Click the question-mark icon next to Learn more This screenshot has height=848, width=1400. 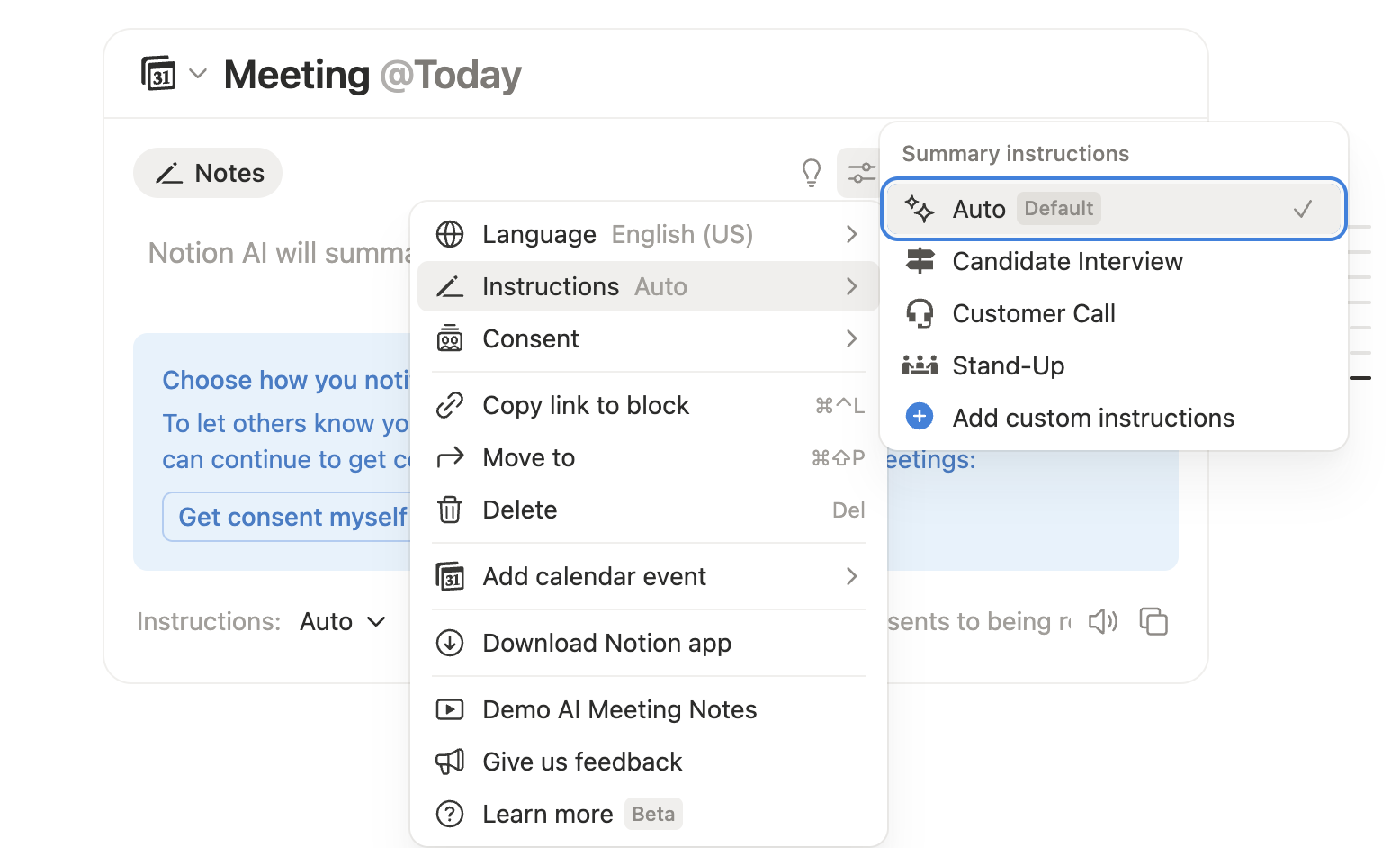(450, 814)
